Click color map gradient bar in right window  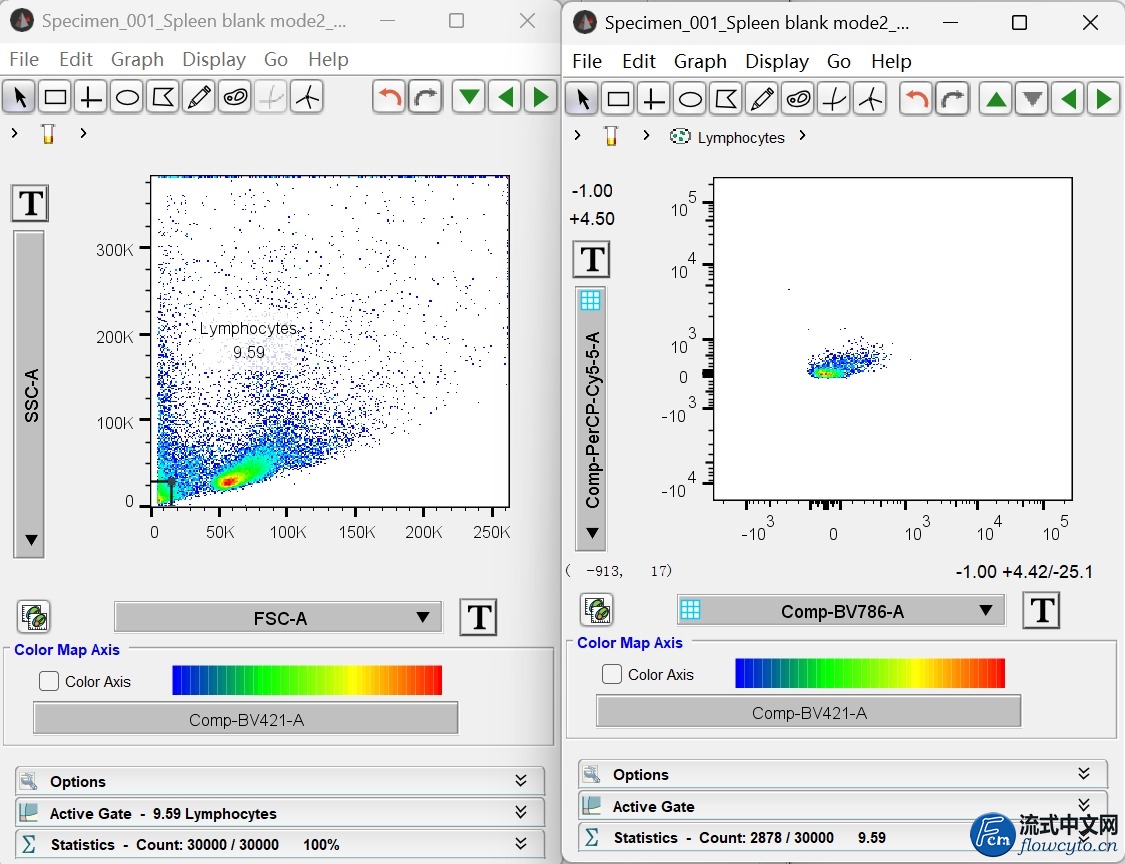pyautogui.click(x=870, y=672)
